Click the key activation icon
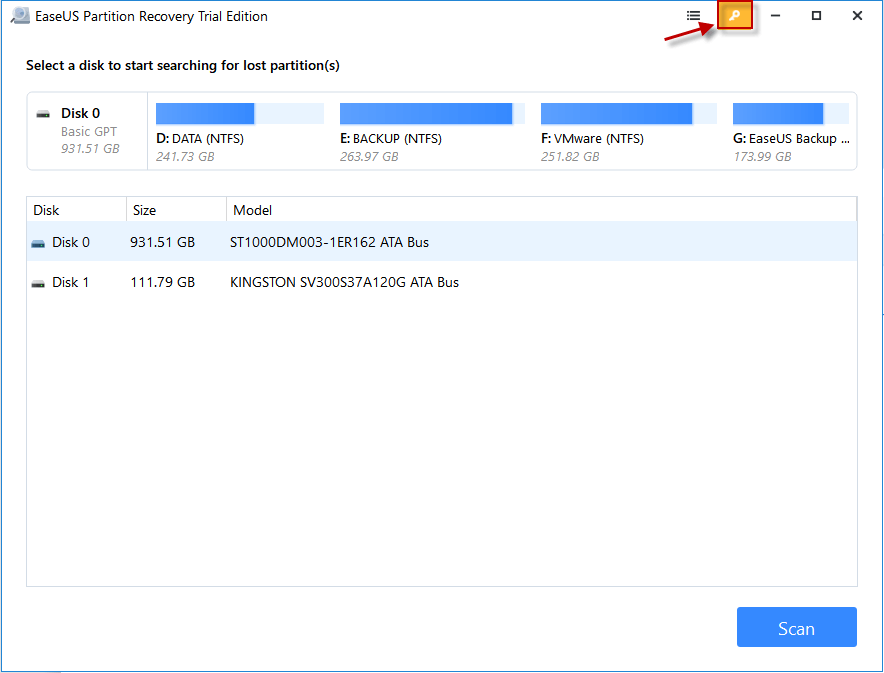The width and height of the screenshot is (884, 673). click(735, 16)
